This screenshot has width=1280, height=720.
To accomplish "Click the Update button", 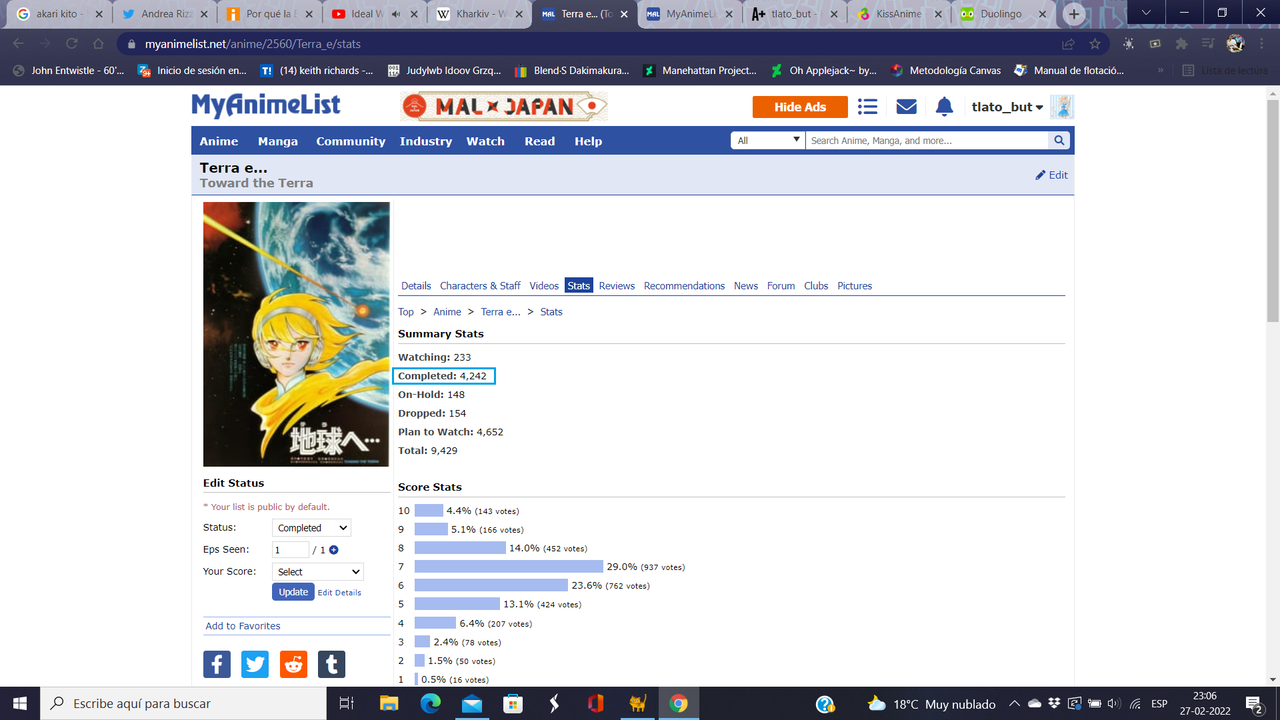I will coord(292,591).
